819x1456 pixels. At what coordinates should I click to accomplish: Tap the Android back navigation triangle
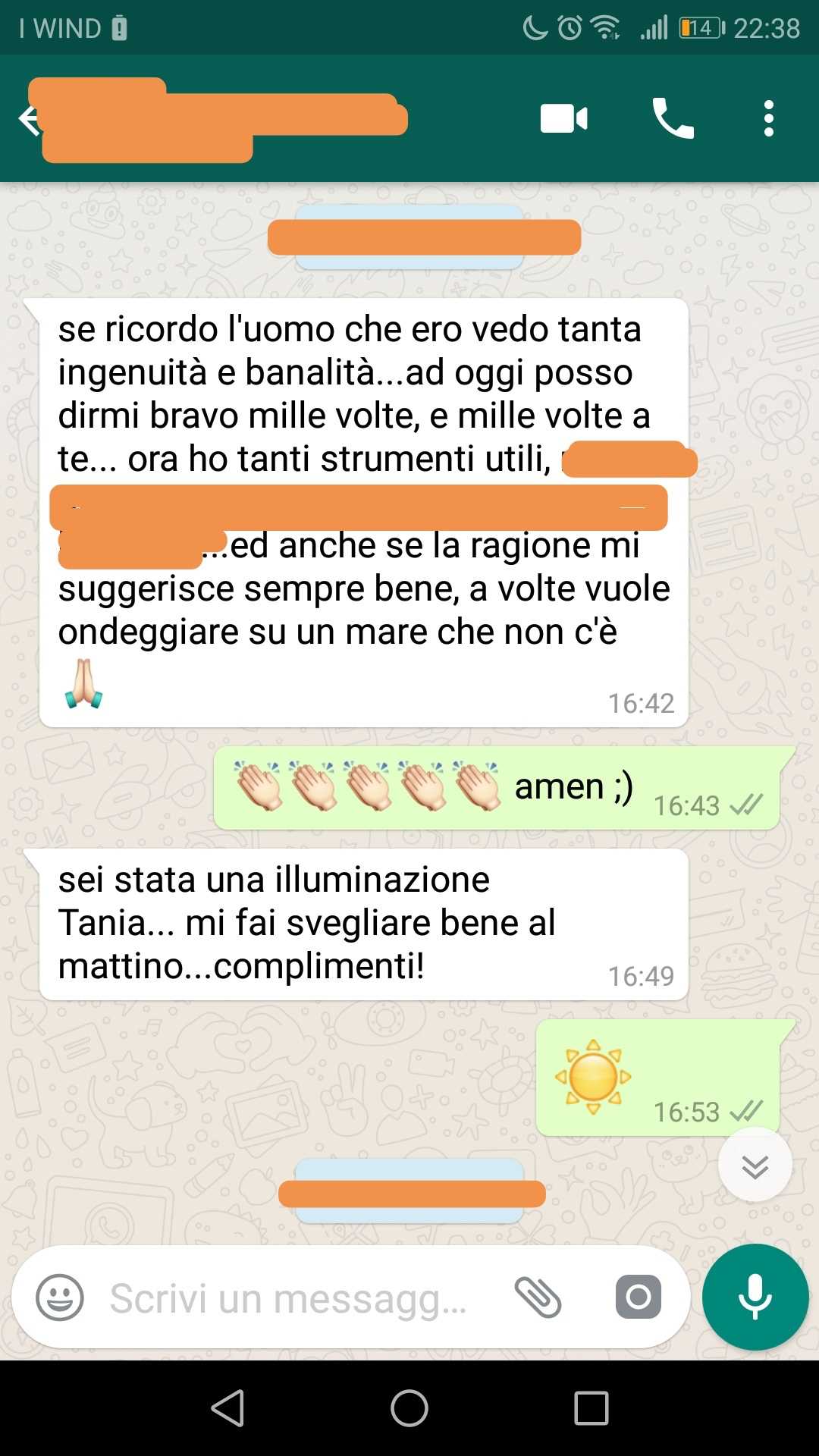click(x=227, y=1409)
